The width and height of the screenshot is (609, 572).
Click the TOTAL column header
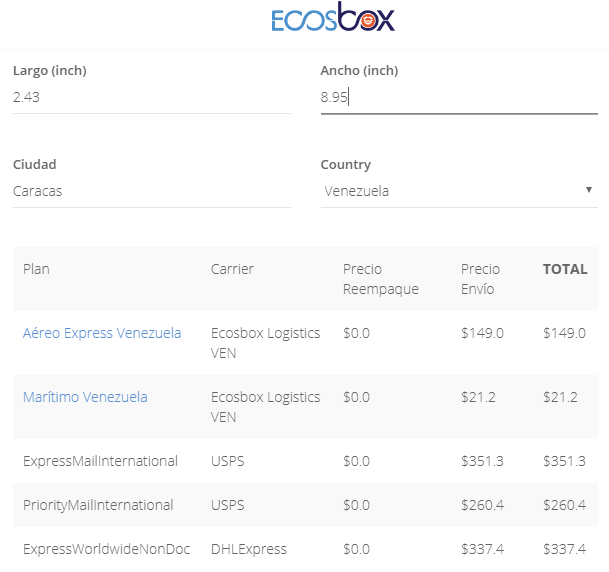(x=565, y=269)
